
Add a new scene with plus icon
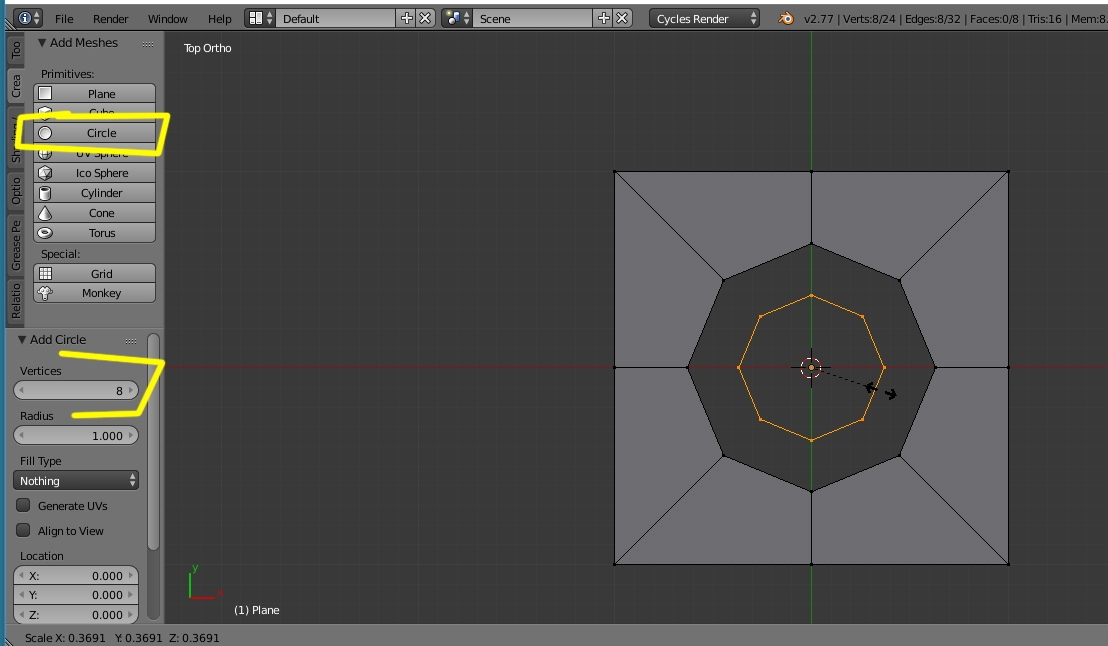pyautogui.click(x=603, y=18)
